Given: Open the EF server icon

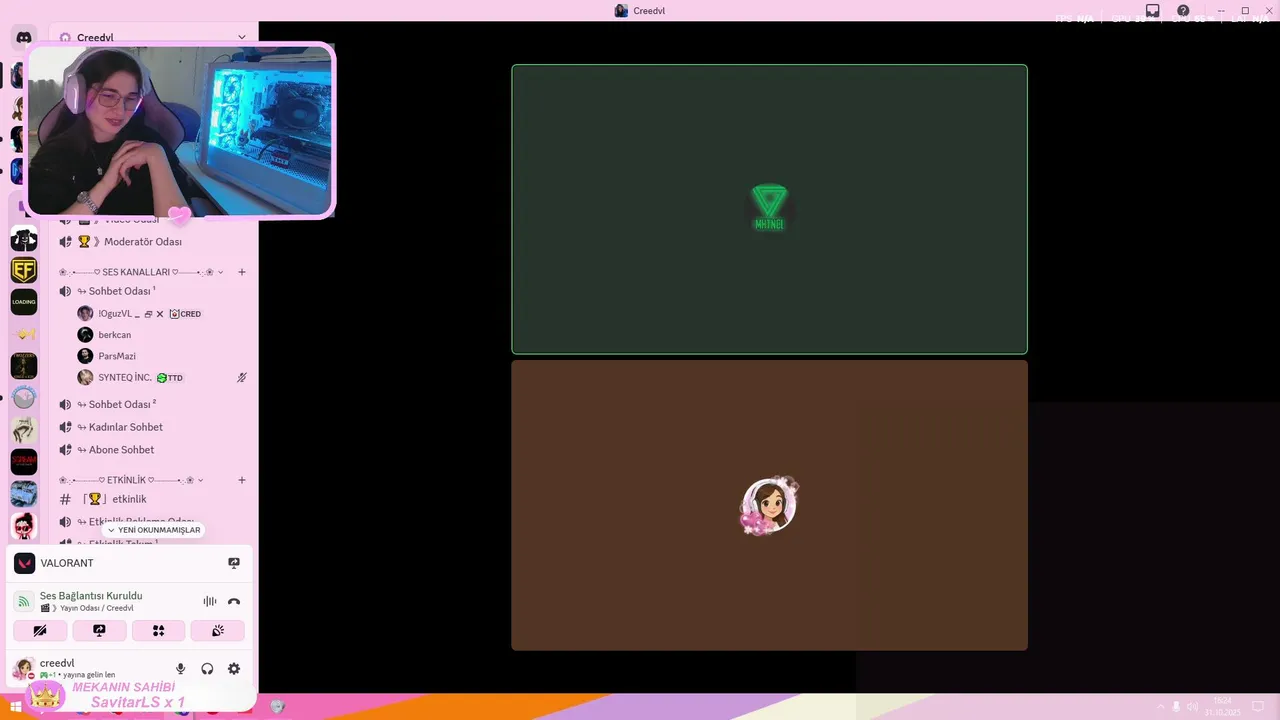Looking at the screenshot, I should pyautogui.click(x=24, y=270).
